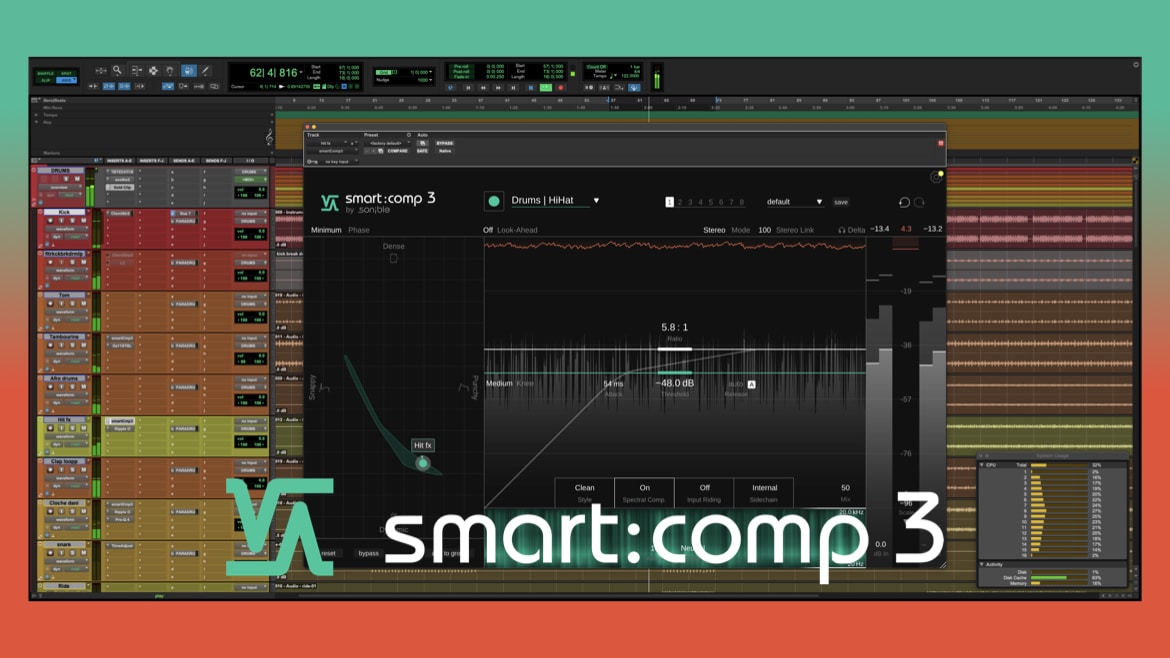Toggle BYPASS in the plugin header
The height and width of the screenshot is (658, 1170).
tap(444, 143)
